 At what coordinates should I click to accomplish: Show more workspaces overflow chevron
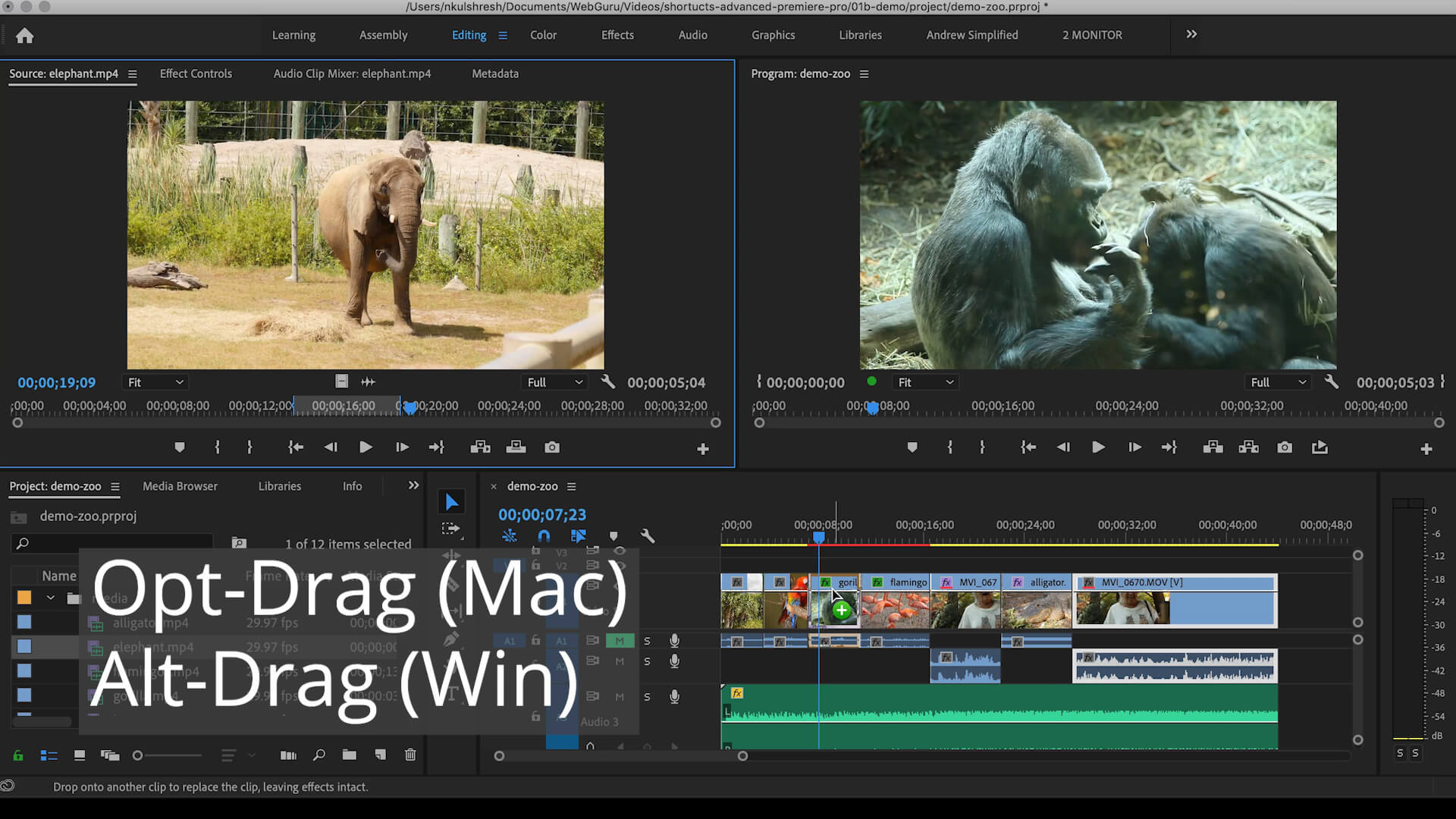(x=1191, y=35)
